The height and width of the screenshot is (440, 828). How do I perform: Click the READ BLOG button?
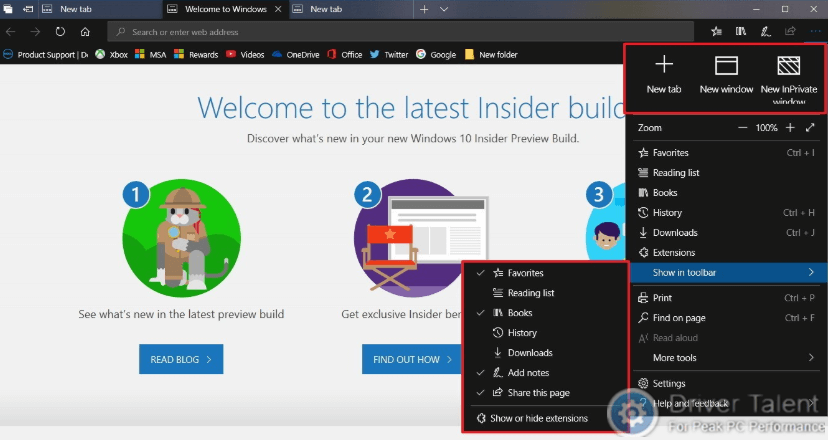[x=181, y=360]
